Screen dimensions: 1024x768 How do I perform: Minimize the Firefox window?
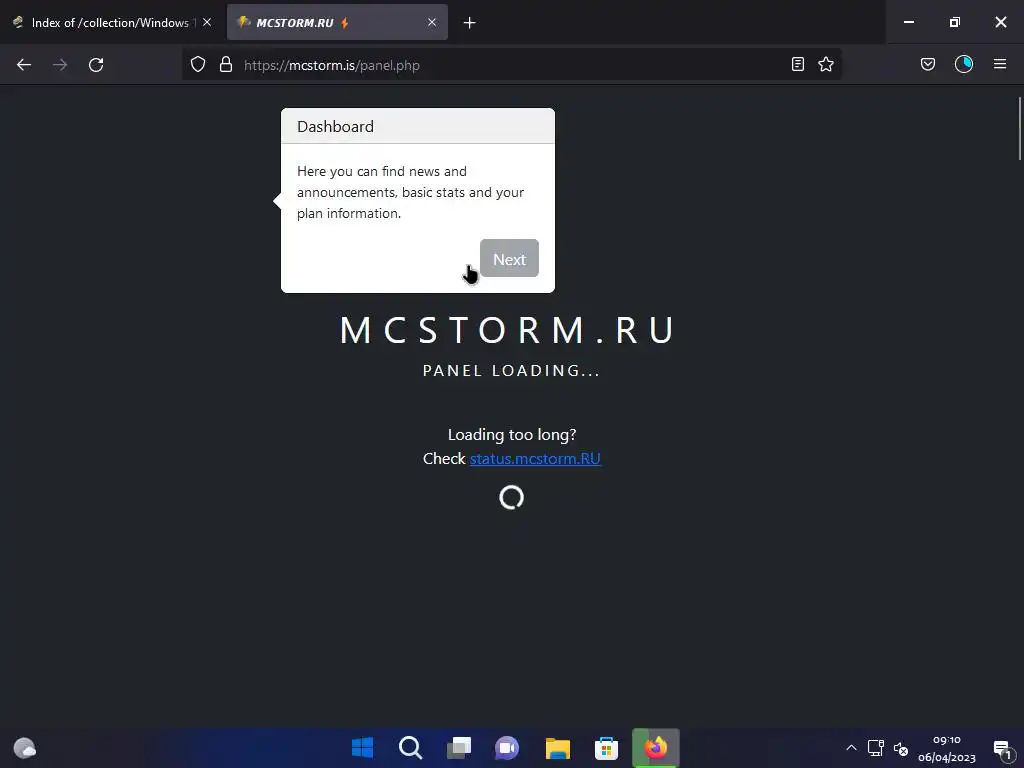(908, 22)
